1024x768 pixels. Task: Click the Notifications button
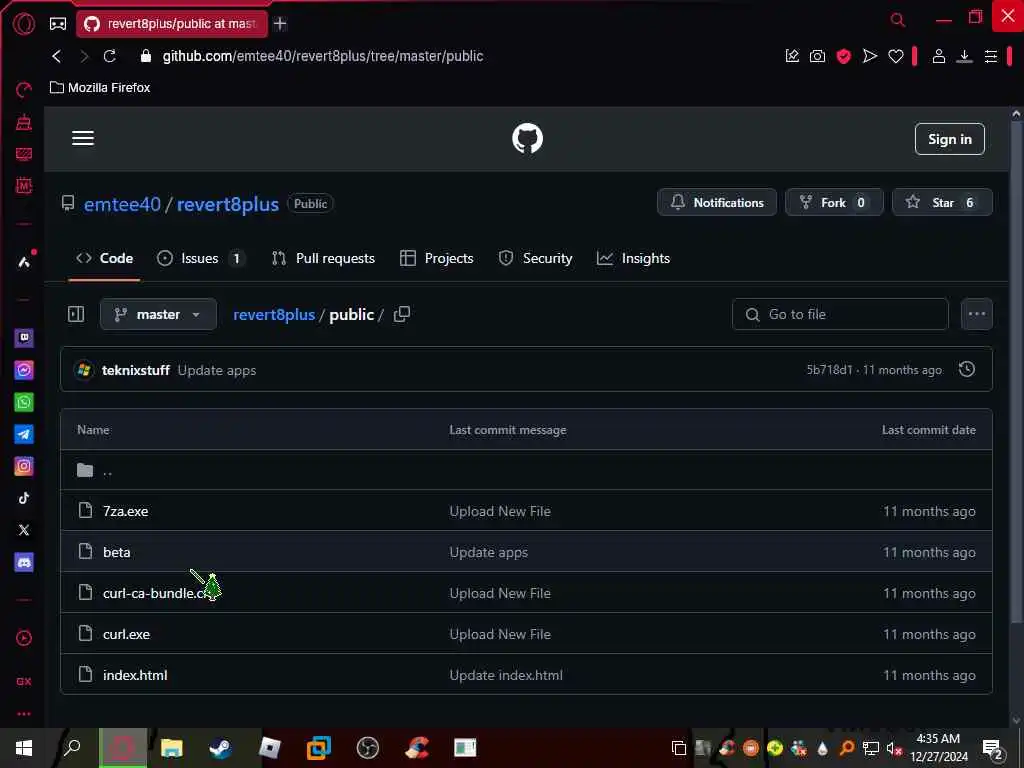click(716, 202)
